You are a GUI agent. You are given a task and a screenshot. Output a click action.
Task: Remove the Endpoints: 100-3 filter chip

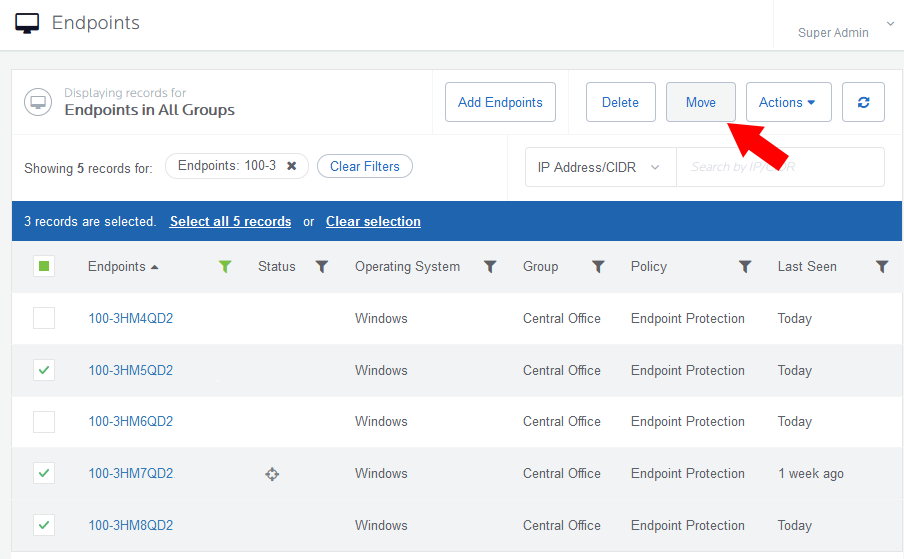tap(291, 166)
